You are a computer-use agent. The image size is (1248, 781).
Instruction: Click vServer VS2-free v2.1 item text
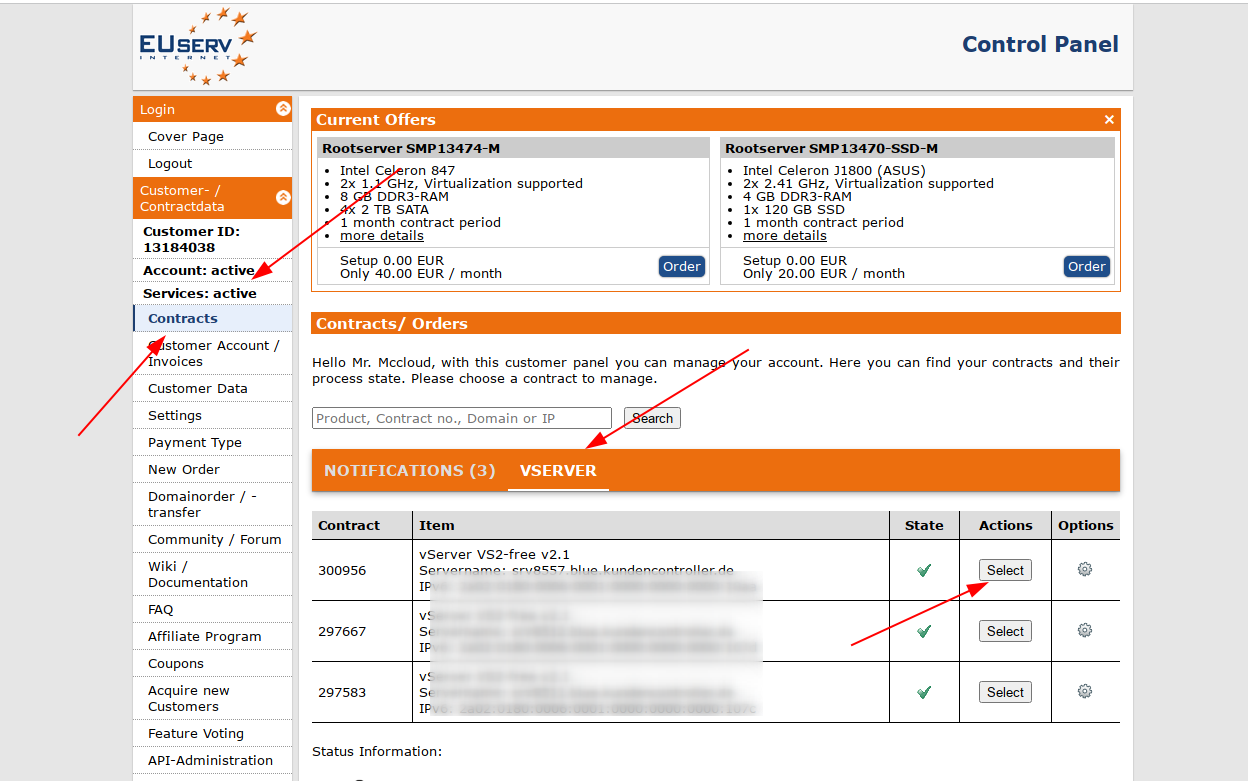coord(494,554)
